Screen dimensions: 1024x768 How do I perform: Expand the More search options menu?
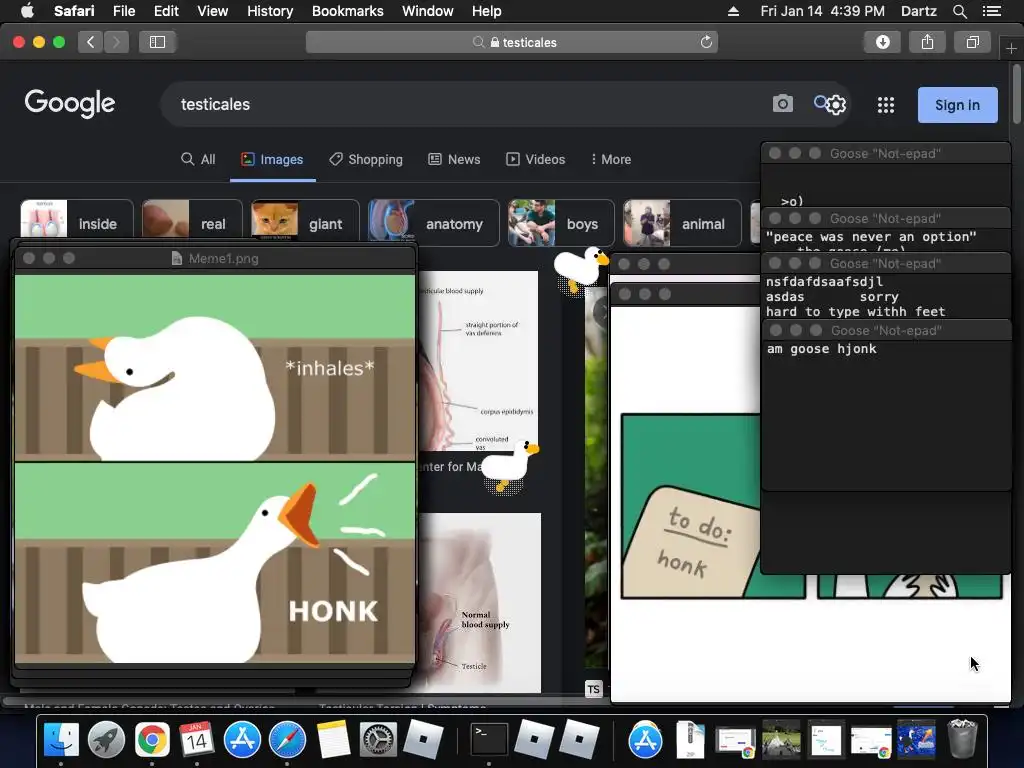611,159
